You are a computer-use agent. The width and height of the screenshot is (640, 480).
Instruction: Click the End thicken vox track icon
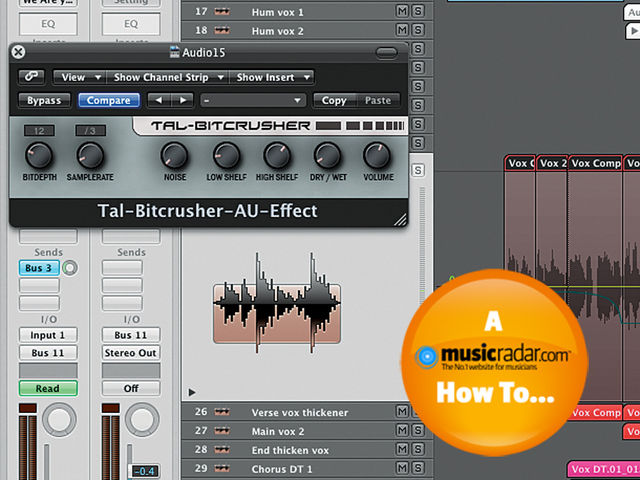coord(222,450)
